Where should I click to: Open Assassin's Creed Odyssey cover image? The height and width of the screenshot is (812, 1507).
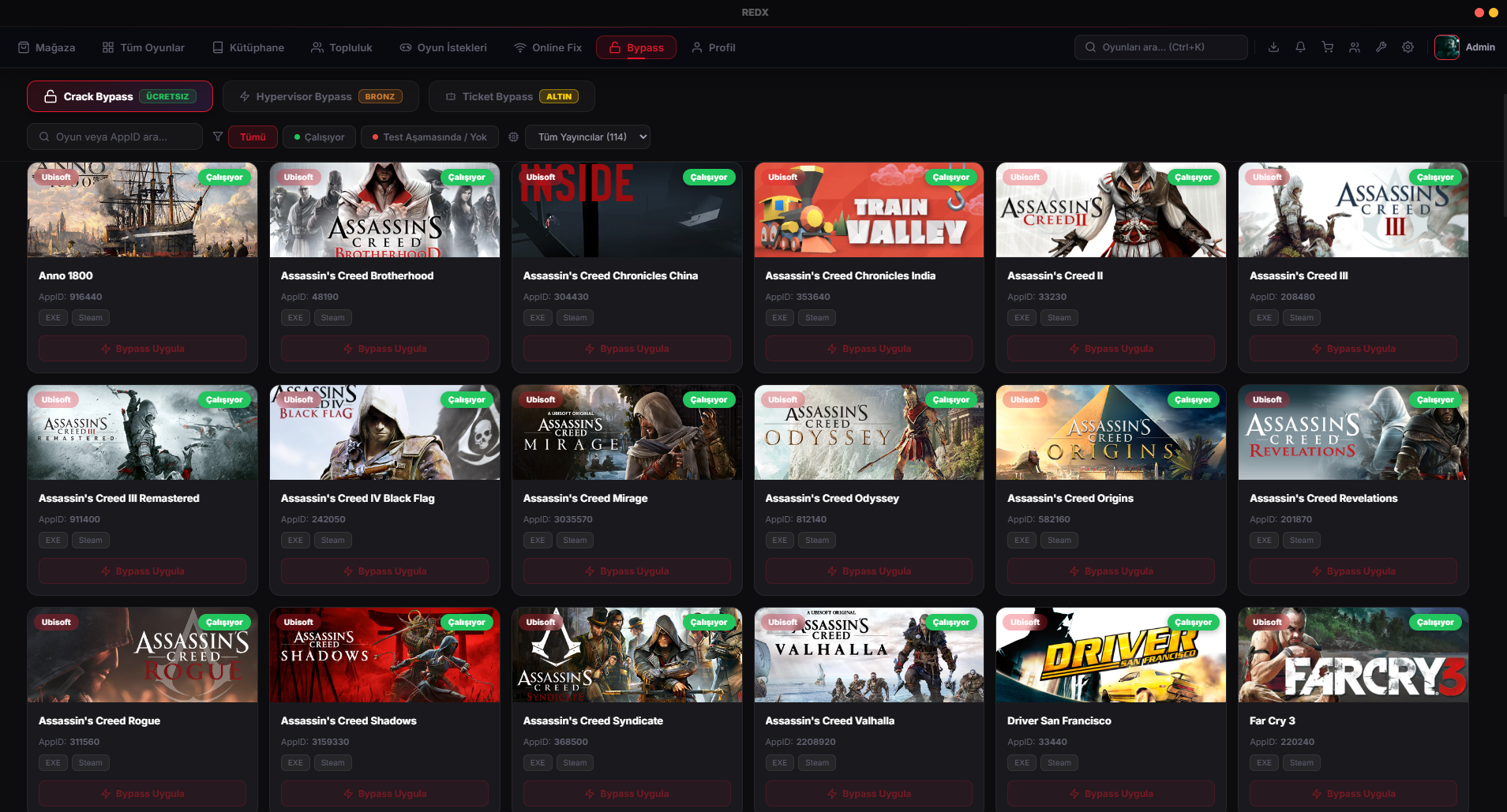(869, 432)
